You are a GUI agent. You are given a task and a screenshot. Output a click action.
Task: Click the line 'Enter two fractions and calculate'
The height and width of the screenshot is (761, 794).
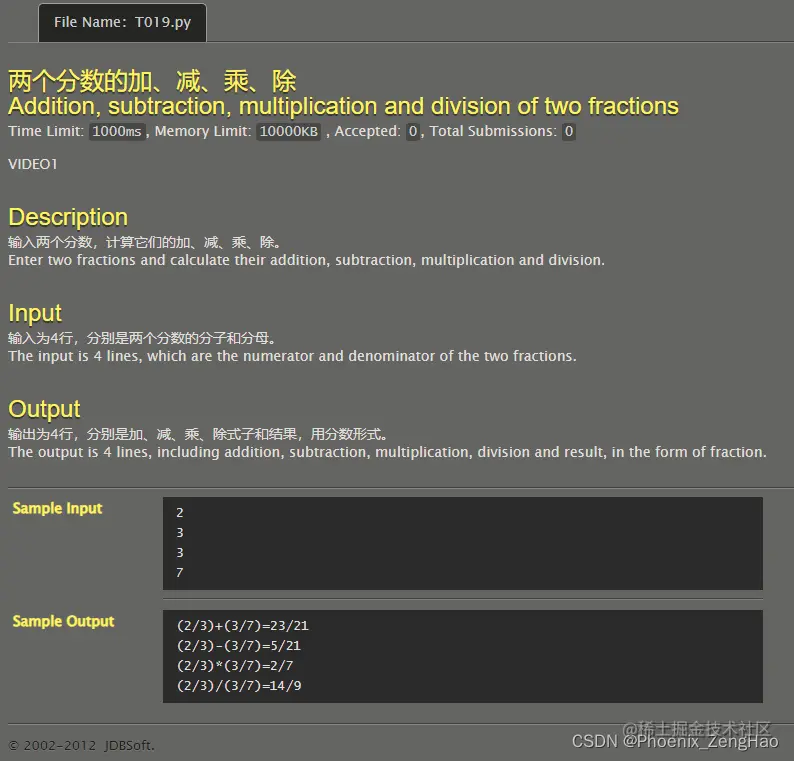point(306,260)
